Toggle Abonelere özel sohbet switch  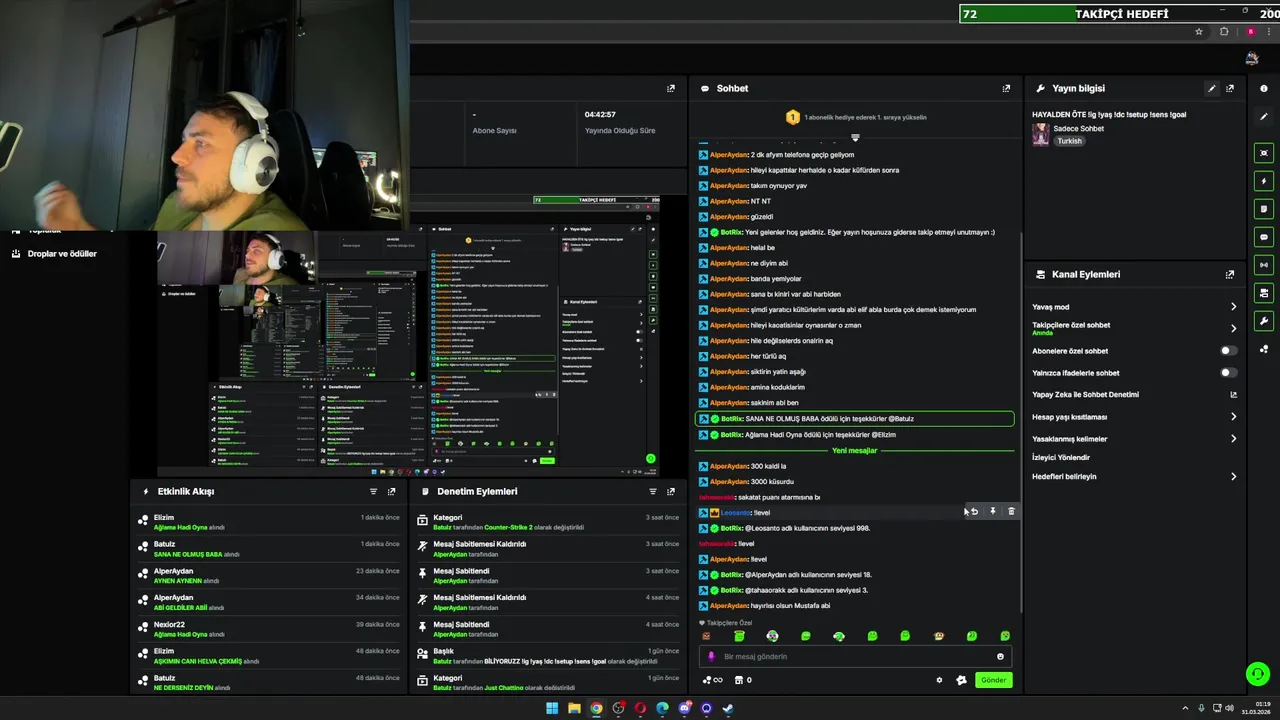pyautogui.click(x=1228, y=351)
